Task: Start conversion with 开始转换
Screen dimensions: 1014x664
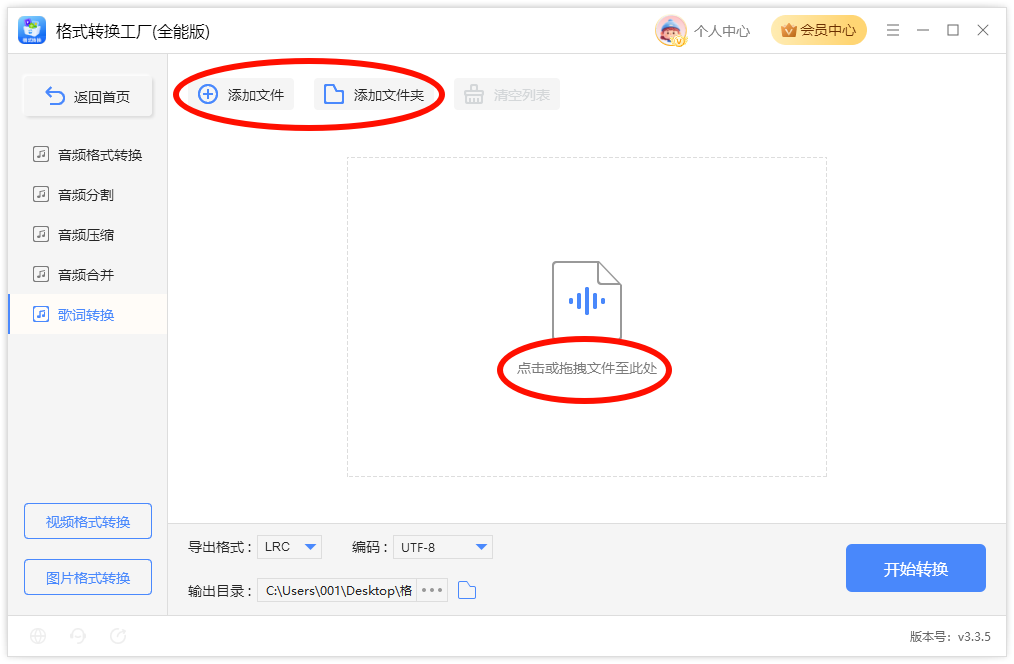Action: point(916,568)
